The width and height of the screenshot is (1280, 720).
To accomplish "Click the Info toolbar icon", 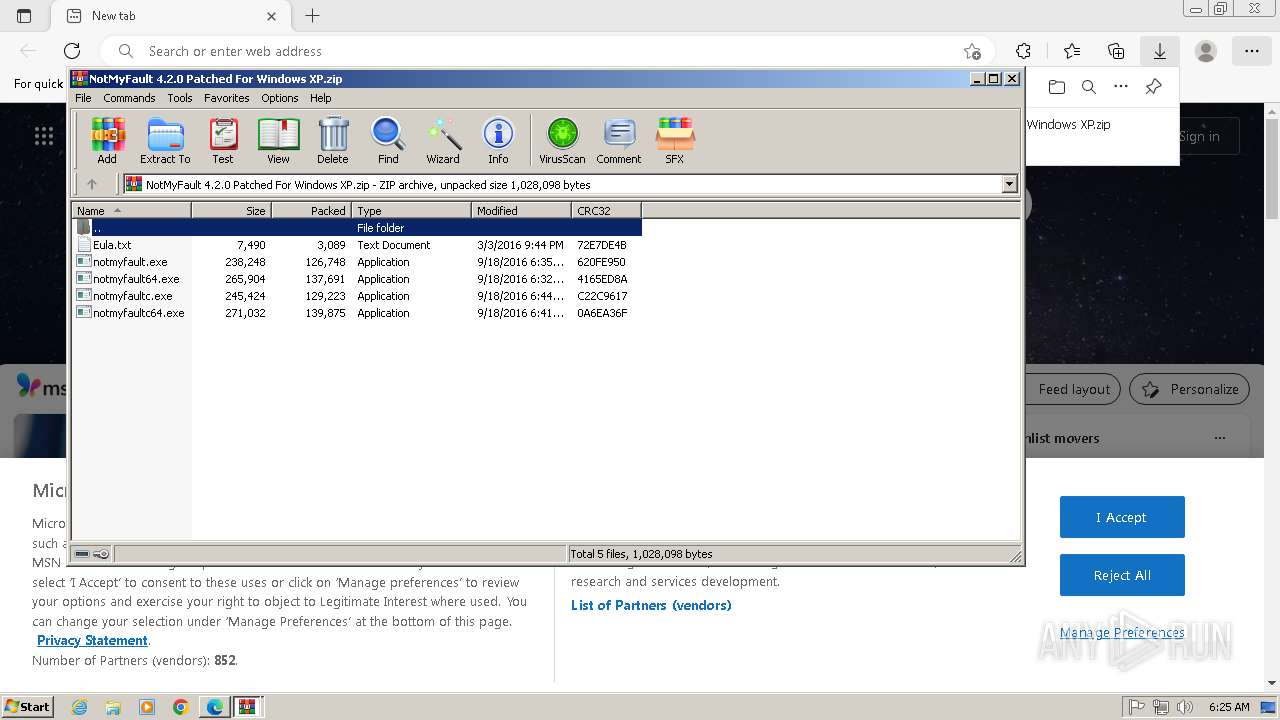I will coord(498,140).
